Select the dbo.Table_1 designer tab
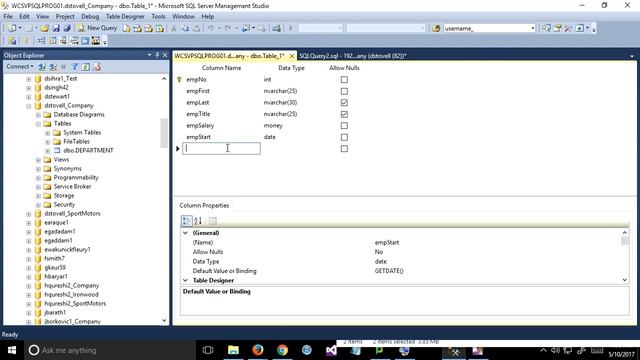This screenshot has width=640, height=360. click(x=230, y=56)
